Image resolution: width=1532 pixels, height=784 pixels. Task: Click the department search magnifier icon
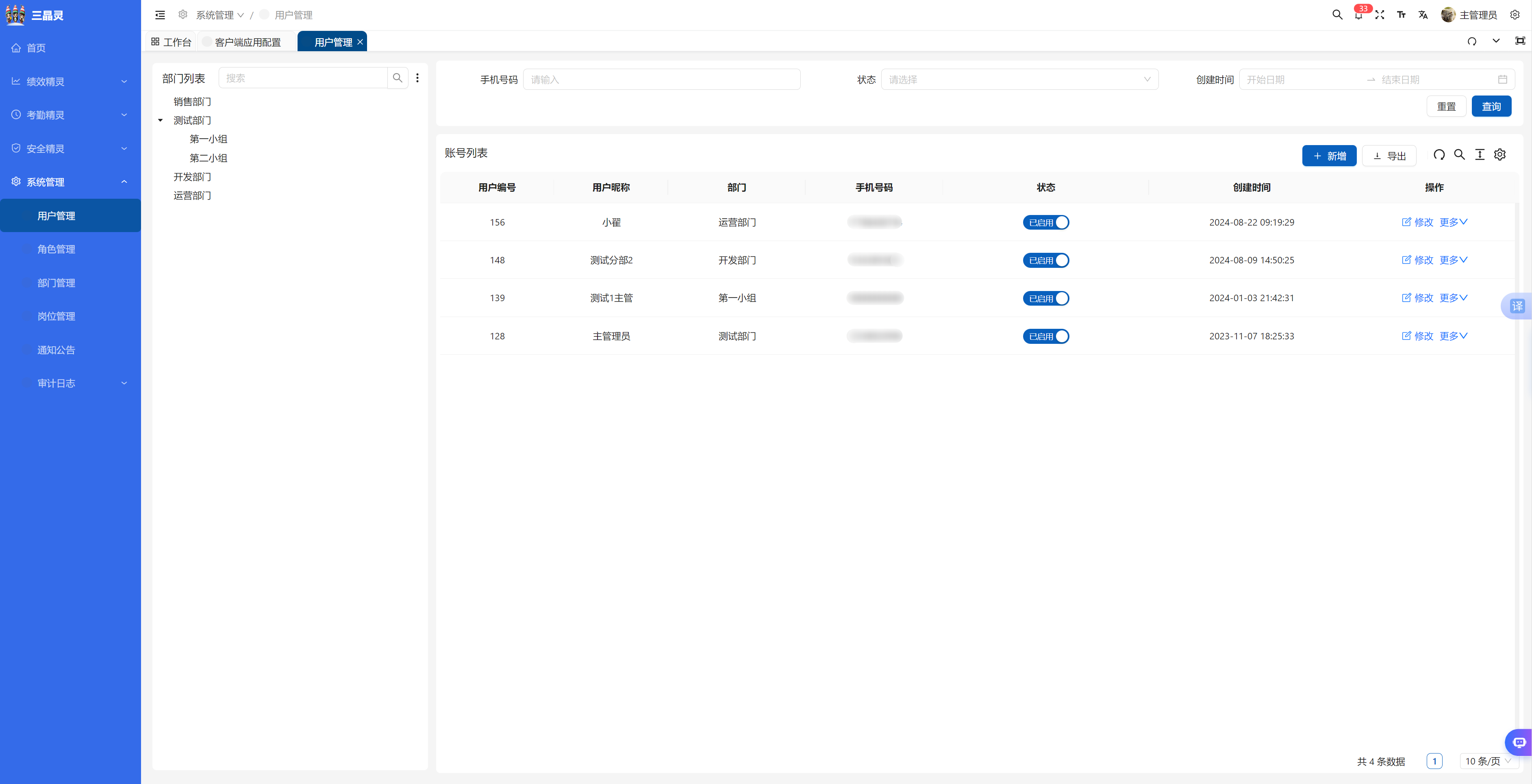pos(397,78)
